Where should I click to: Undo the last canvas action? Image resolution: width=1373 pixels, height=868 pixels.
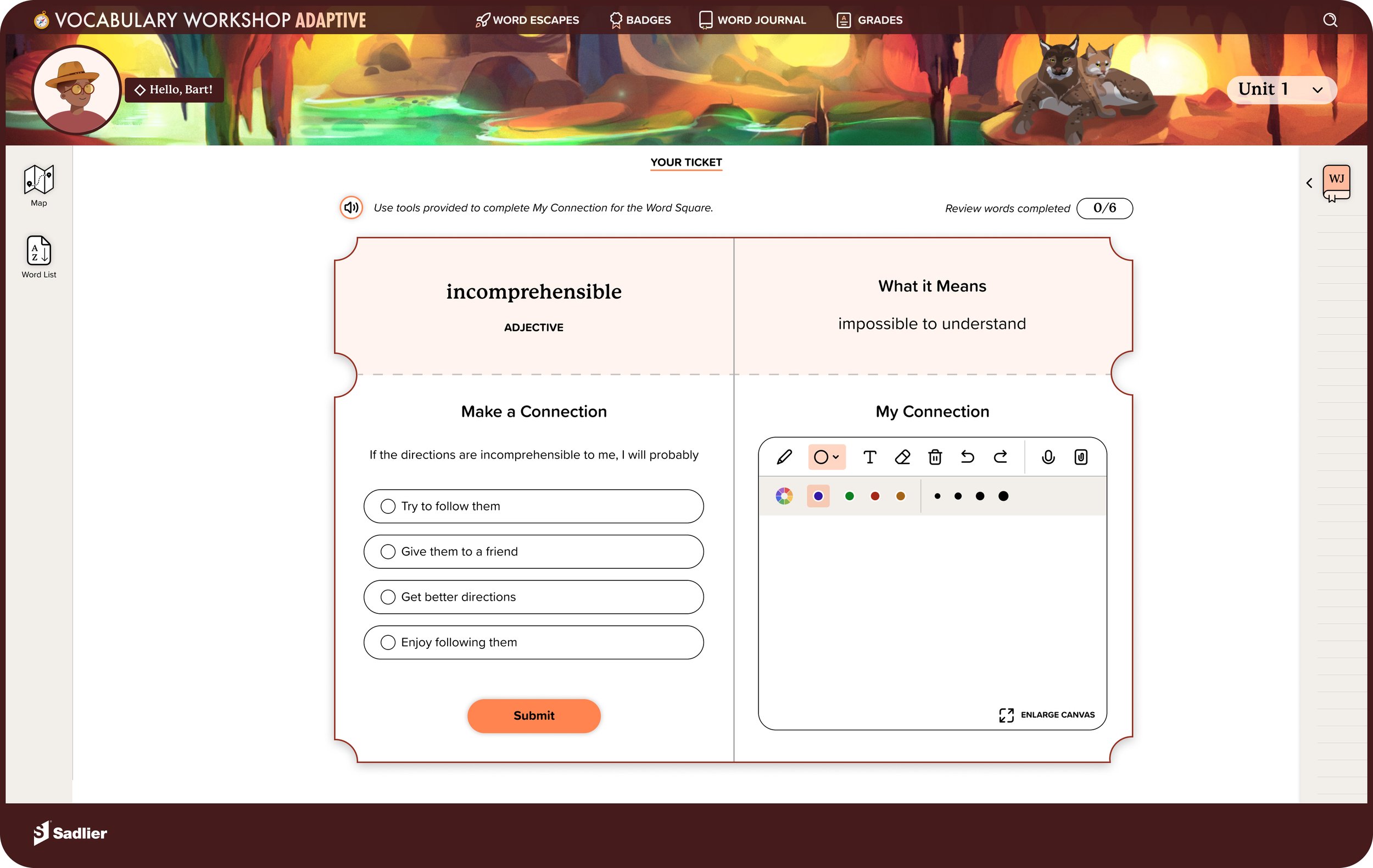click(968, 457)
